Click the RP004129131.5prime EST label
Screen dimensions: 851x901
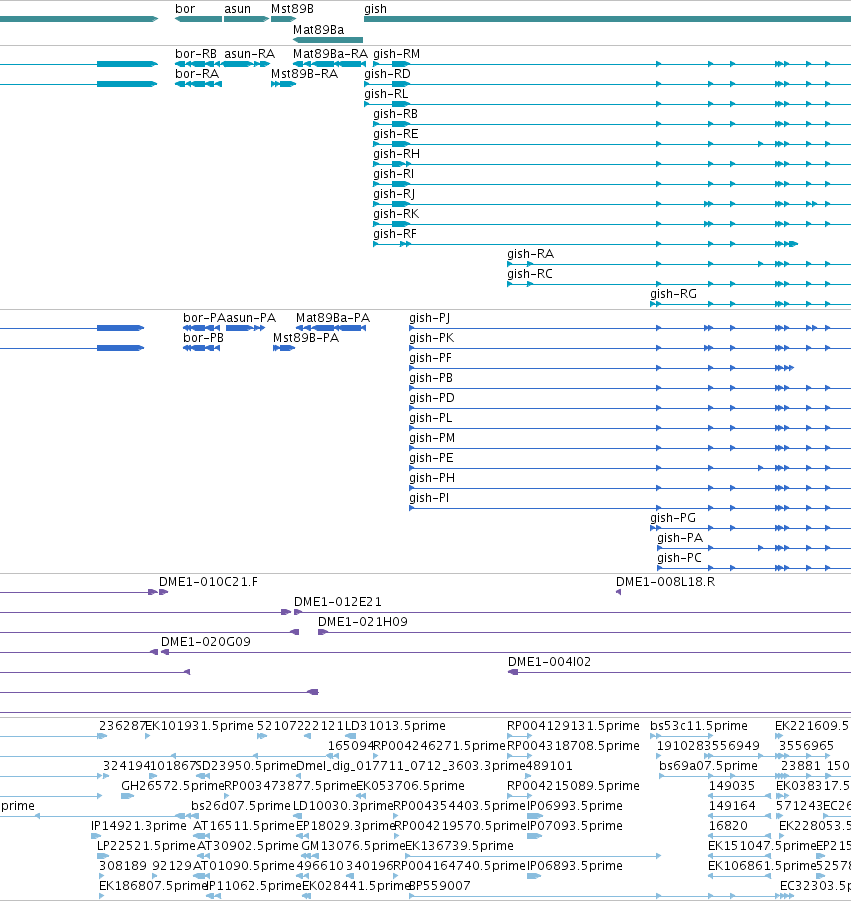[x=573, y=726]
